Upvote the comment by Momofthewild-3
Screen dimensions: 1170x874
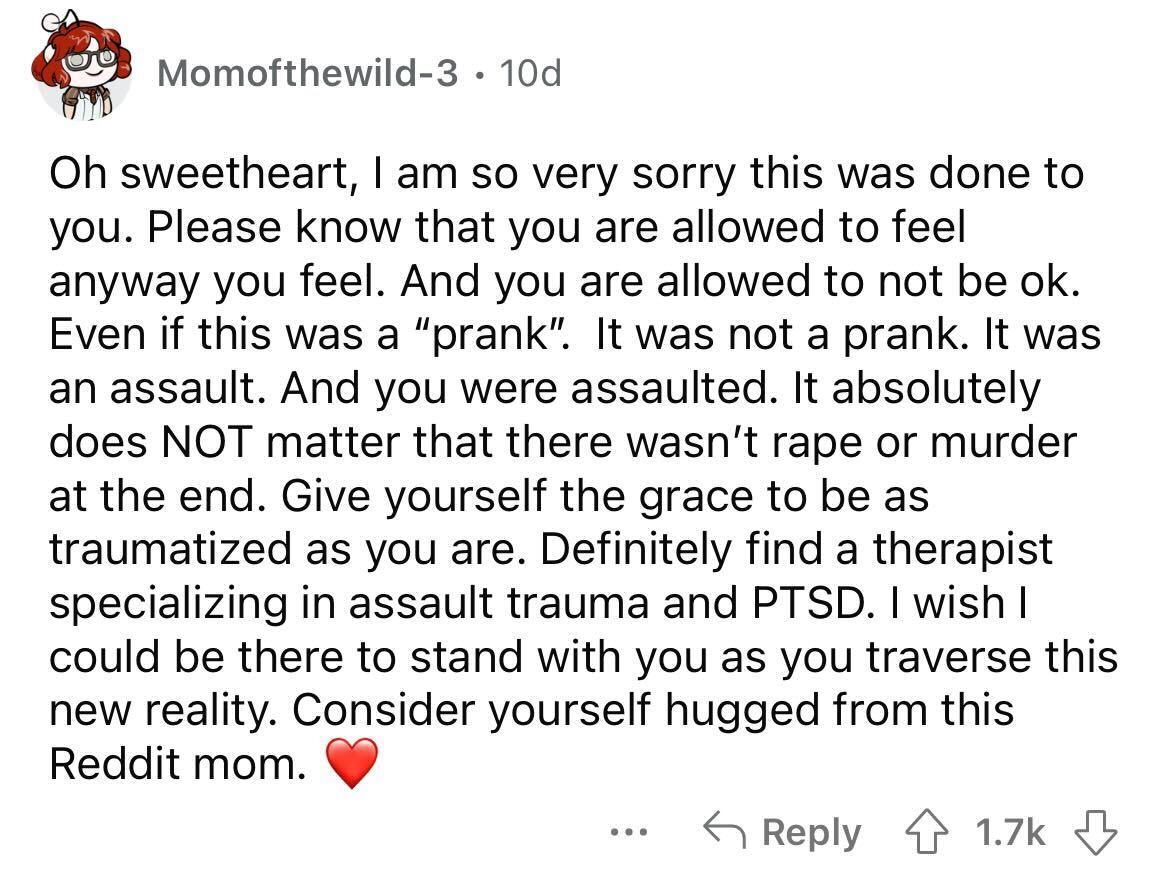(926, 831)
